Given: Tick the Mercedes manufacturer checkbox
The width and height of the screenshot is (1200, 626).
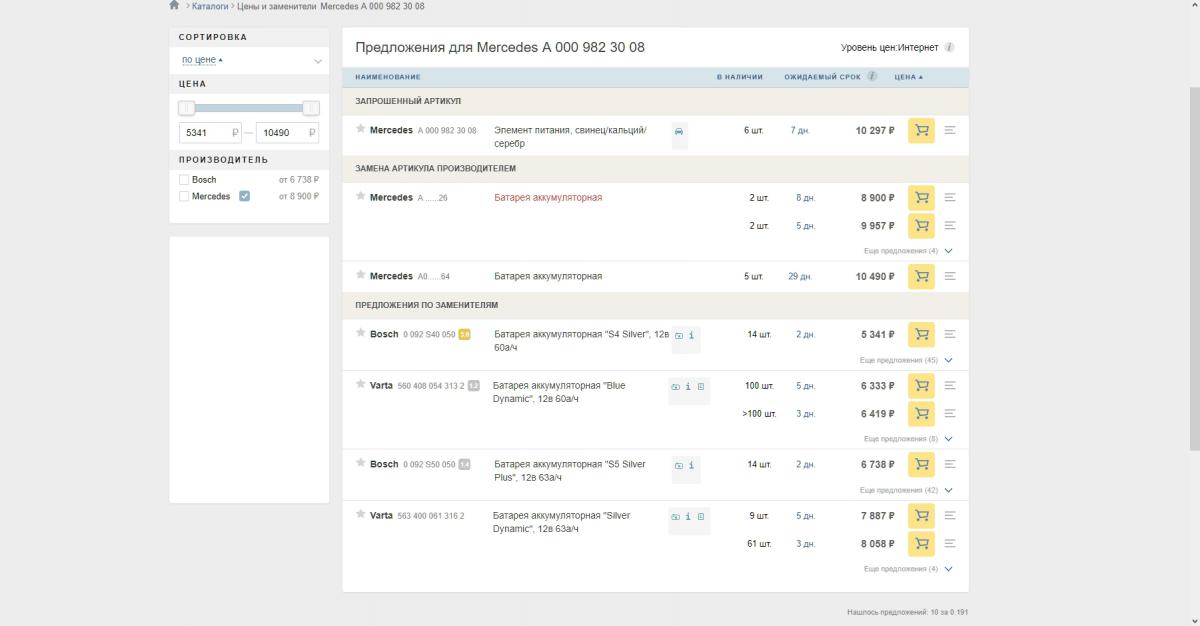Looking at the screenshot, I should pos(184,197).
